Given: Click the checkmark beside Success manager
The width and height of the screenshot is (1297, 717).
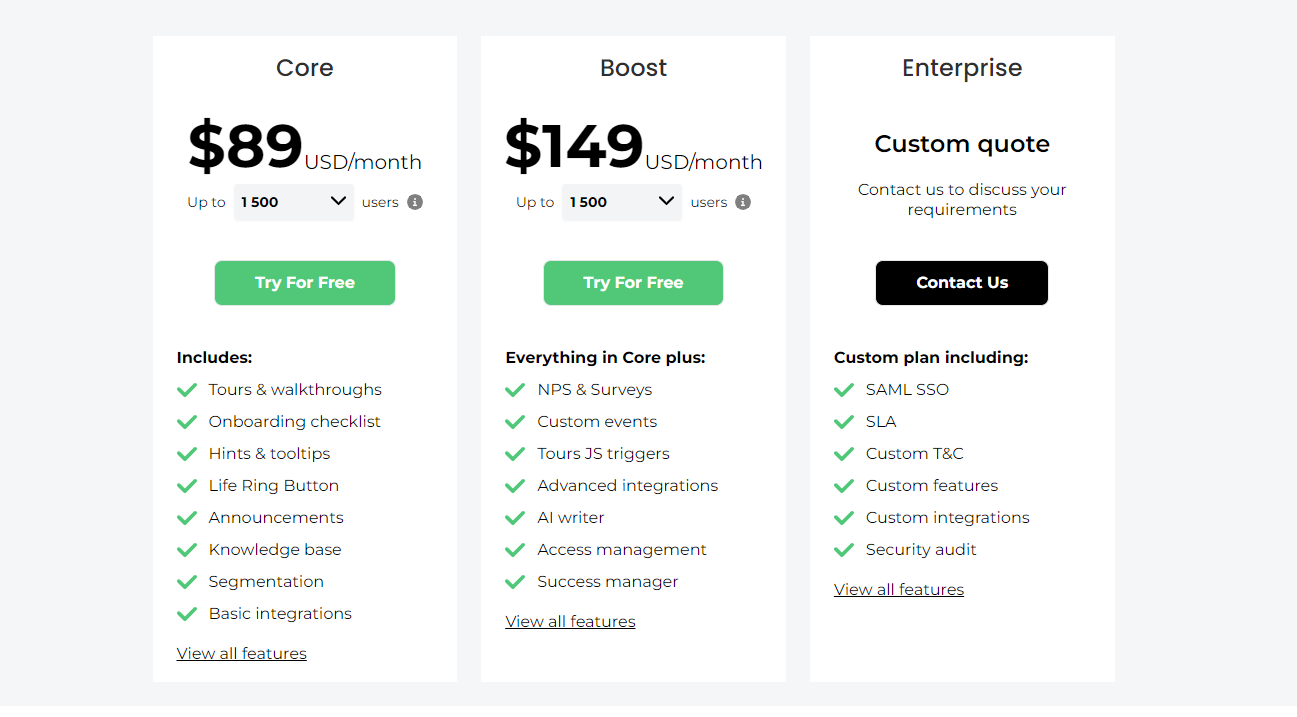Looking at the screenshot, I should click(515, 581).
